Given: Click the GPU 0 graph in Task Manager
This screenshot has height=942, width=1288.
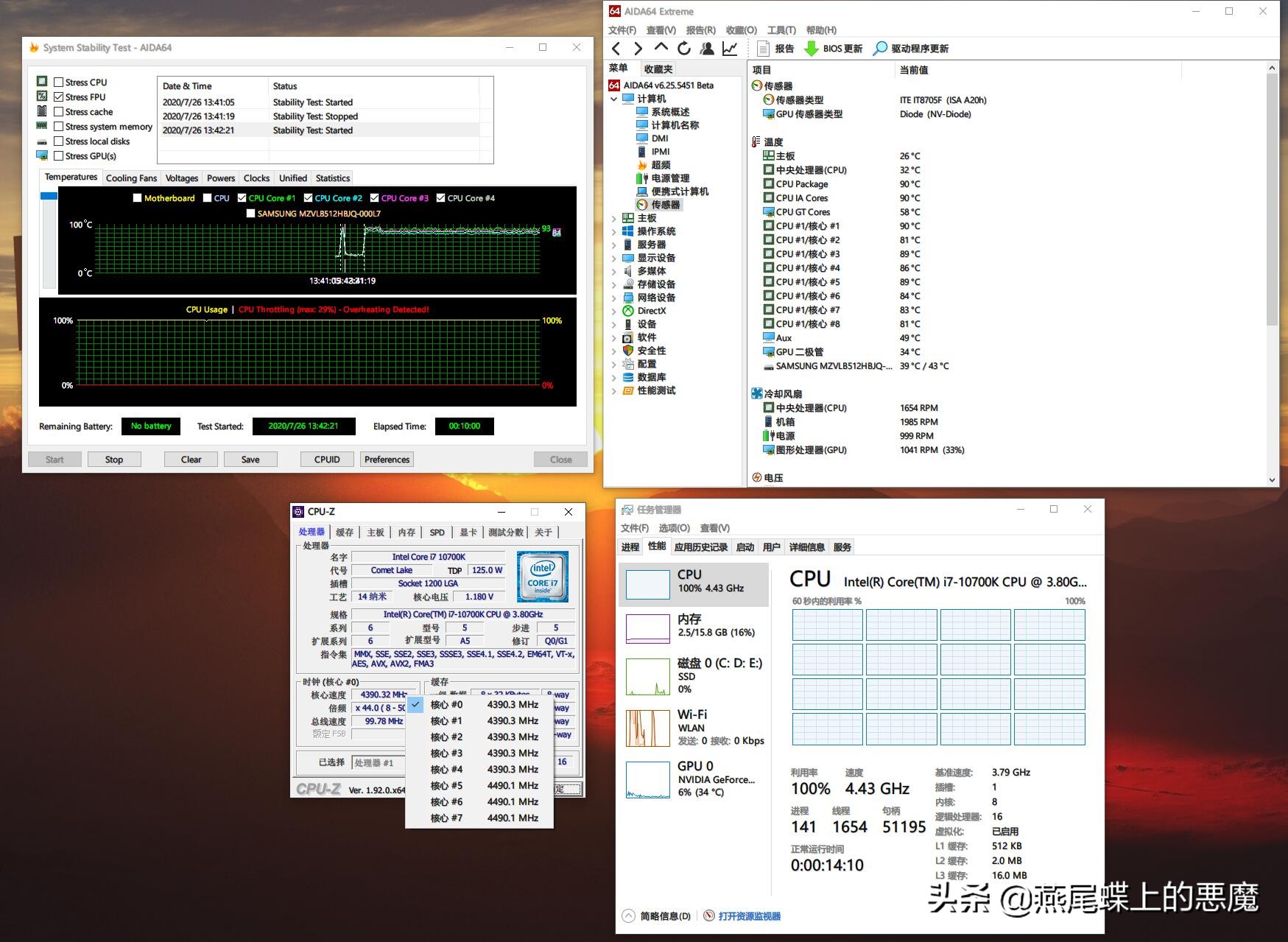Looking at the screenshot, I should point(647,780).
